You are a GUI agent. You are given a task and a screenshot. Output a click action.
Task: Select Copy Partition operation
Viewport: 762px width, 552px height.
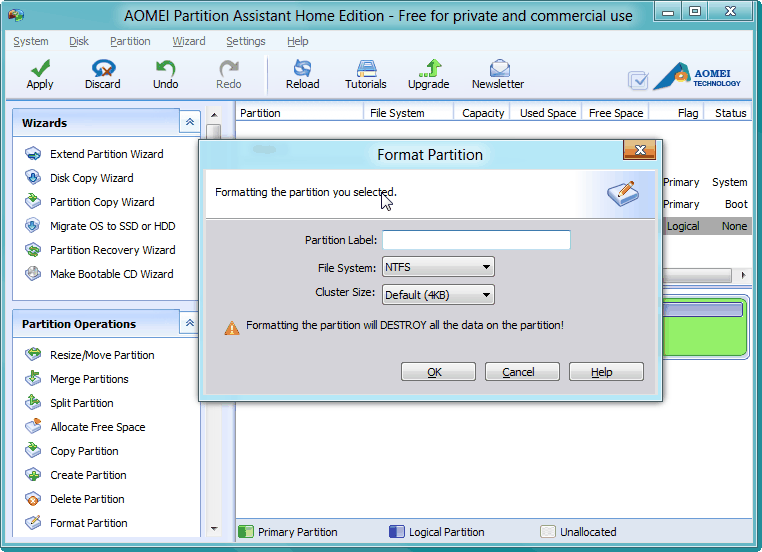tap(84, 451)
